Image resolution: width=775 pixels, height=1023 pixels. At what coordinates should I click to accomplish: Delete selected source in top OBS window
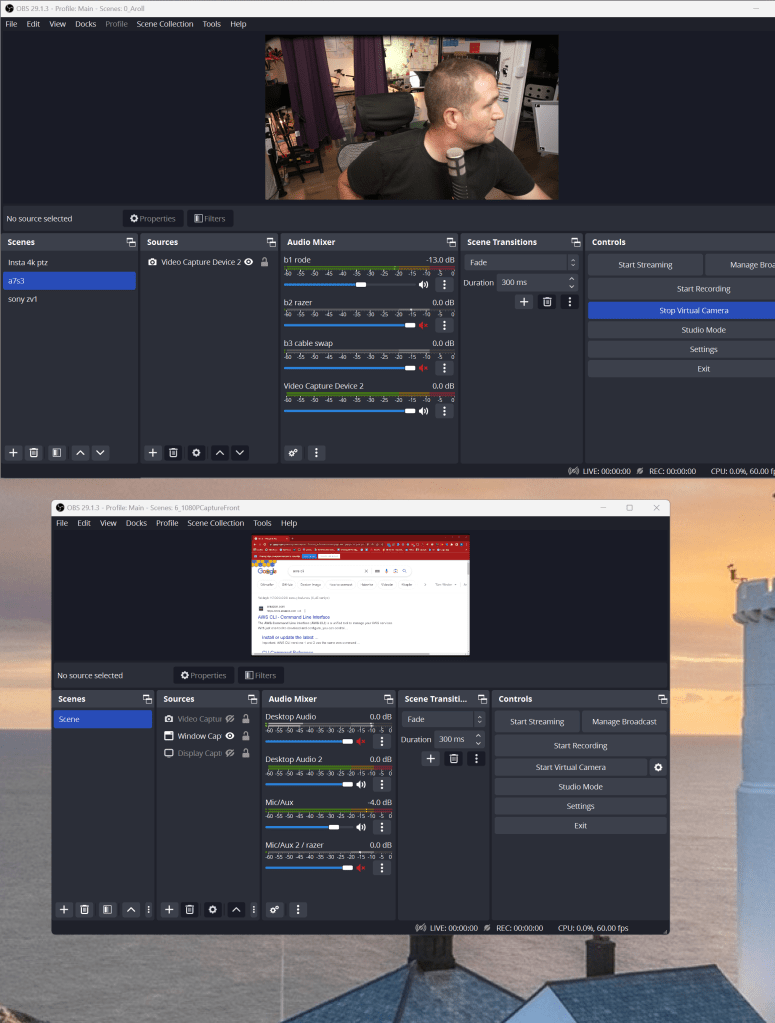(174, 453)
